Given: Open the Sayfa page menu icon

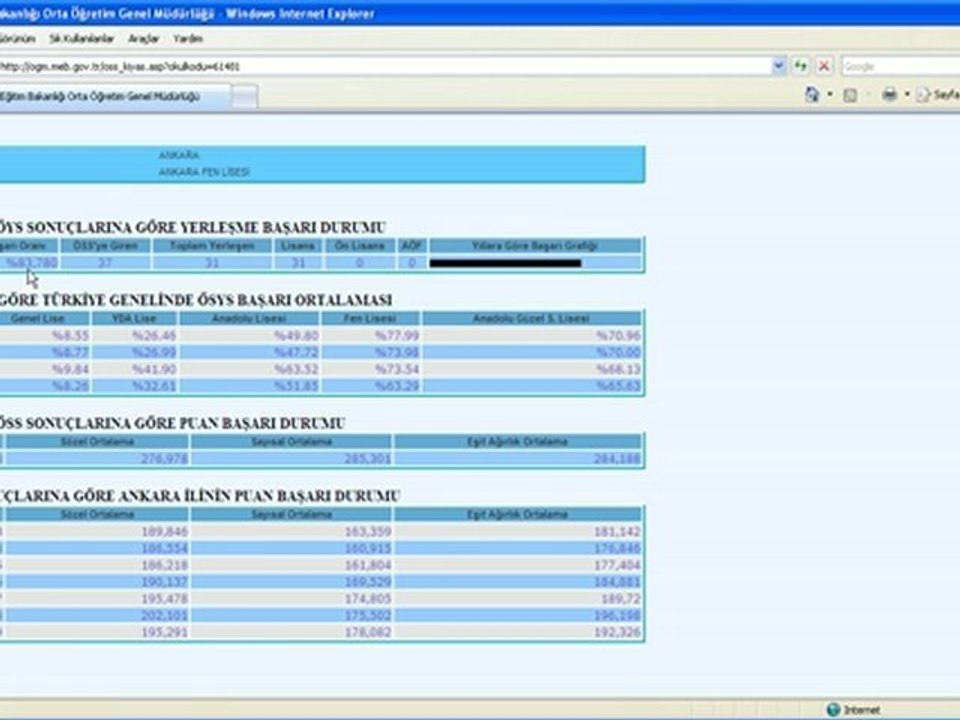Looking at the screenshot, I should 923,95.
